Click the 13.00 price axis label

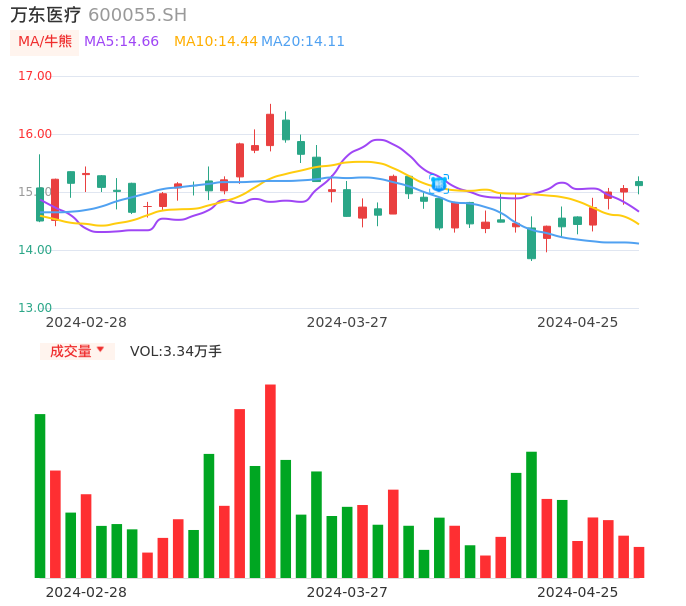click(35, 308)
